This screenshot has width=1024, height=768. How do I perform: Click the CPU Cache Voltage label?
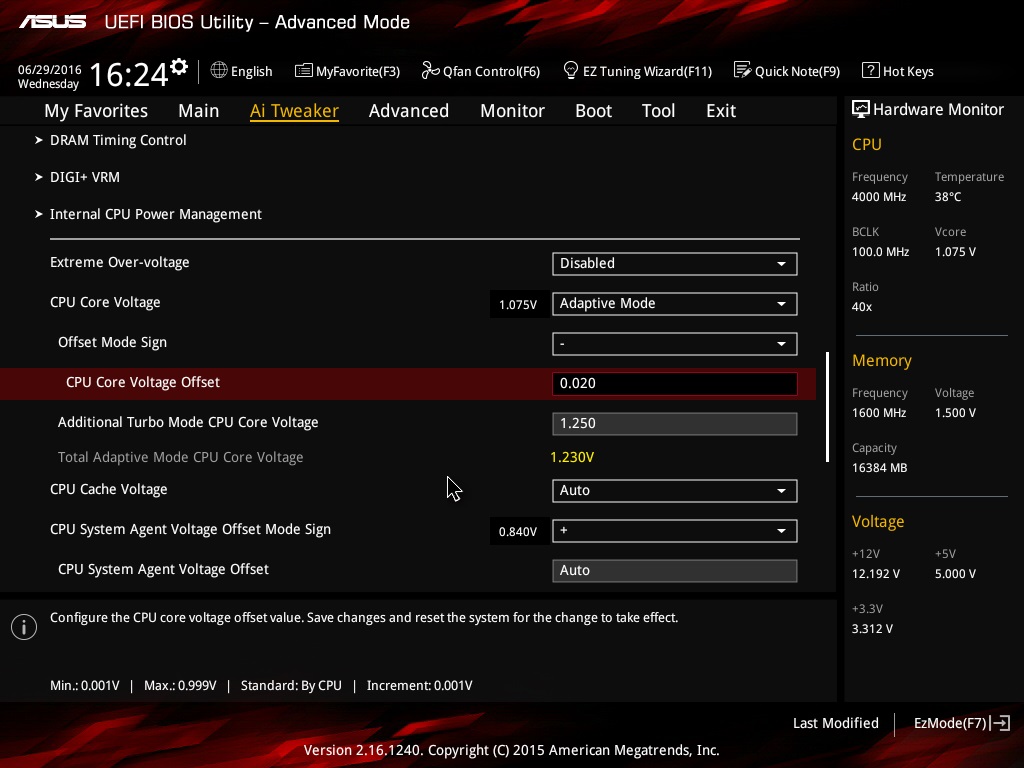pyautogui.click(x=108, y=489)
